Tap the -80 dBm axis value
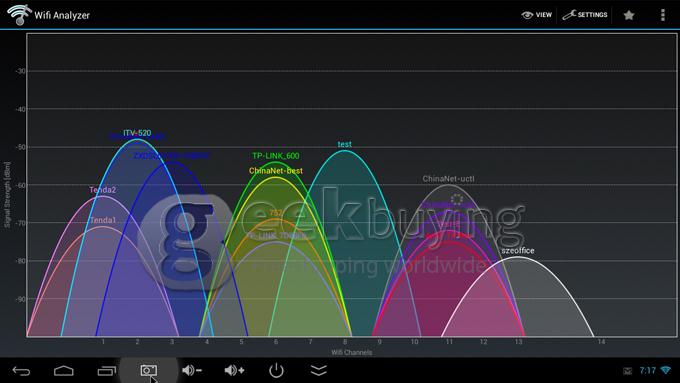 click(x=20, y=261)
